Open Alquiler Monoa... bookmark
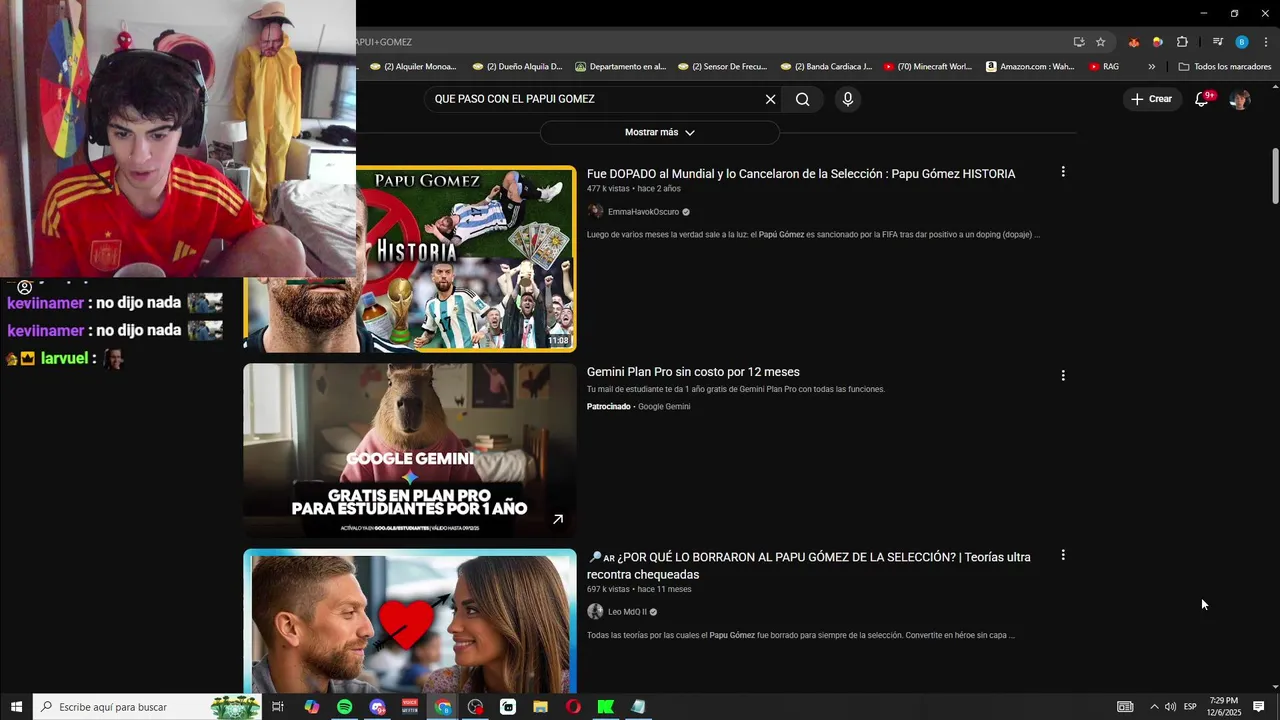The height and width of the screenshot is (720, 1280). [413, 67]
